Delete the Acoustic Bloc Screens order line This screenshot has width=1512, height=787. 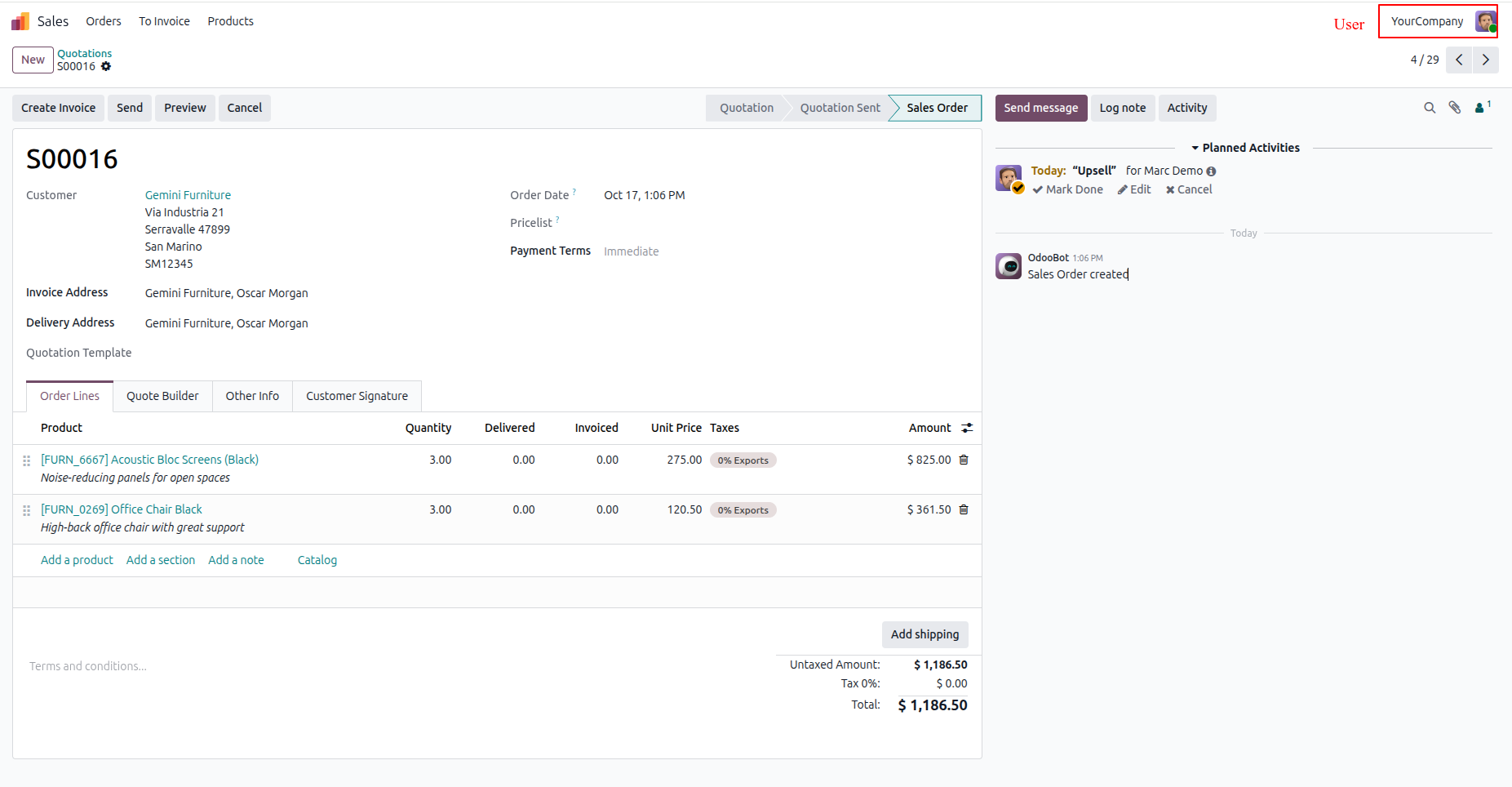pyautogui.click(x=964, y=460)
